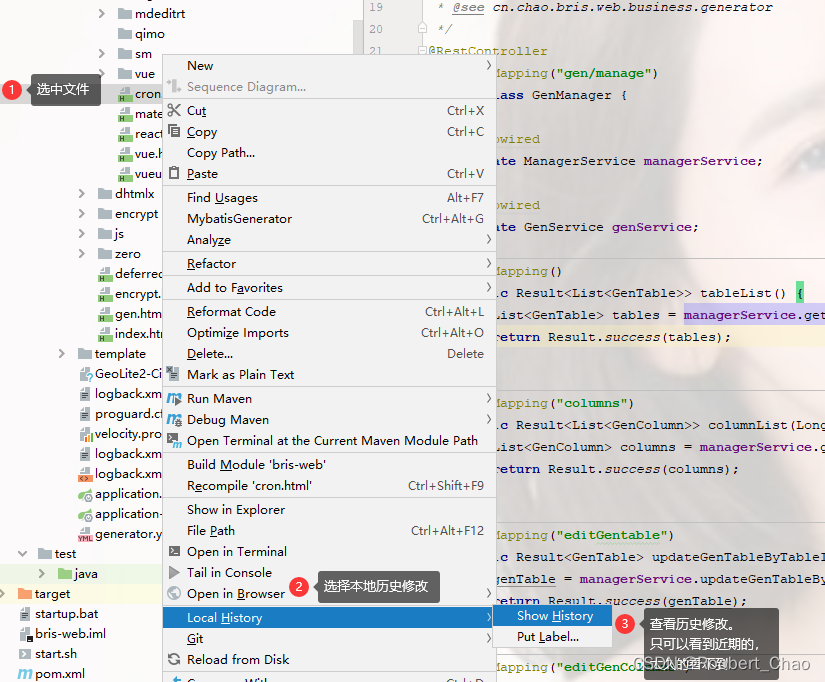Collapse the test folder
This screenshot has width=825, height=682.
click(22, 554)
